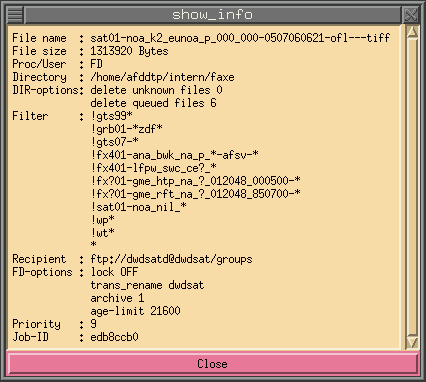Click FD-option 'trans_rename dwdsat'
This screenshot has height=382, width=426.
click(147, 285)
